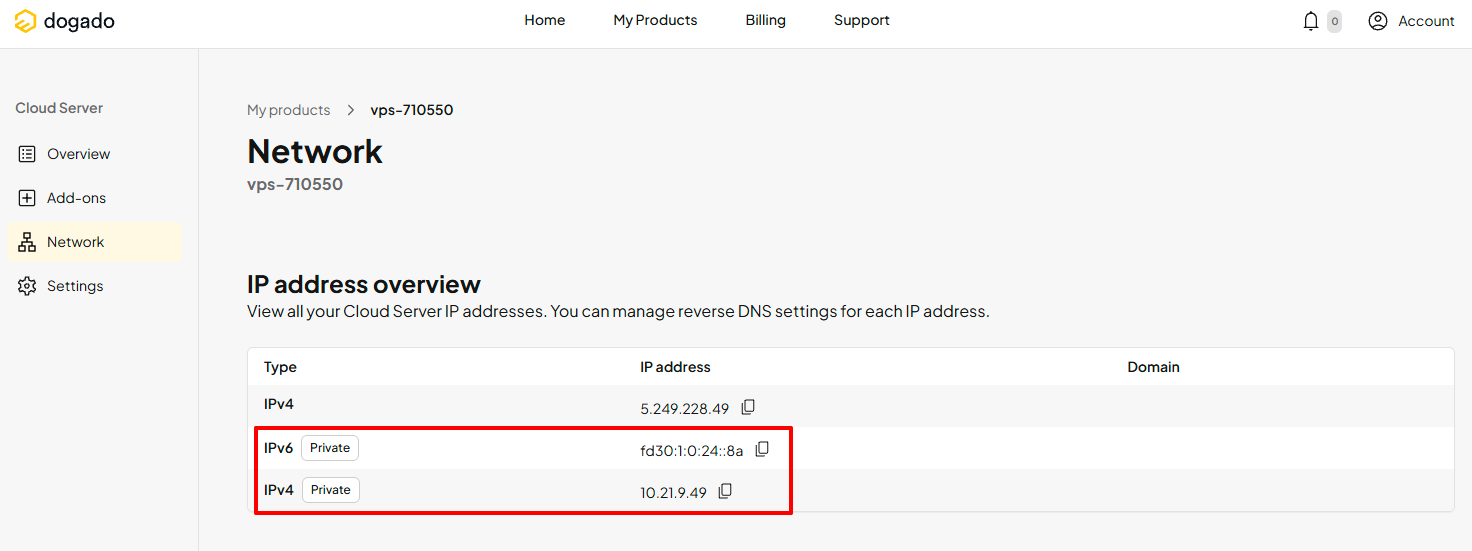Click the Account user icon
1472x551 pixels.
point(1378,21)
